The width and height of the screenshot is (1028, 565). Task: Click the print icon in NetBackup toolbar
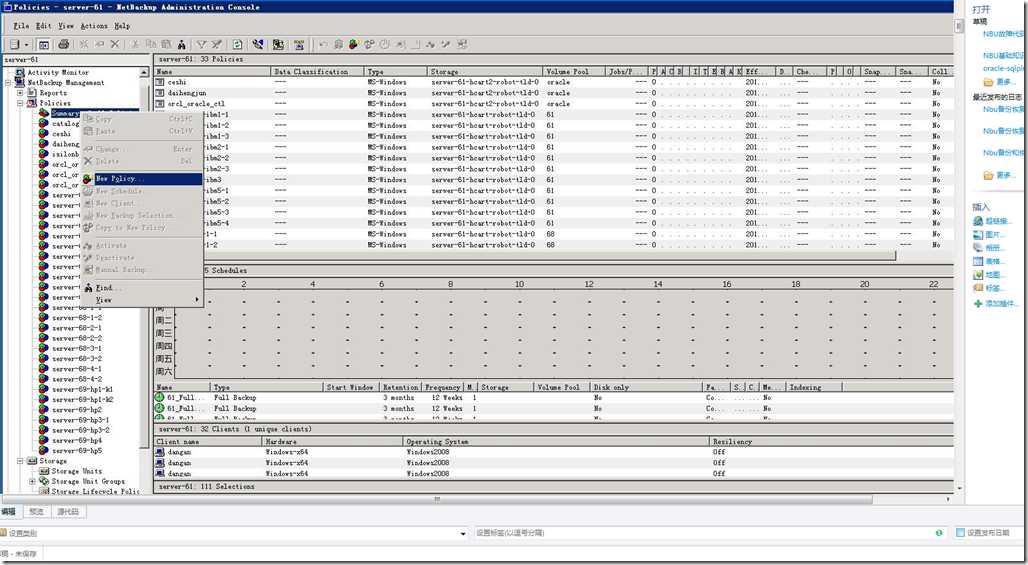pyautogui.click(x=64, y=45)
